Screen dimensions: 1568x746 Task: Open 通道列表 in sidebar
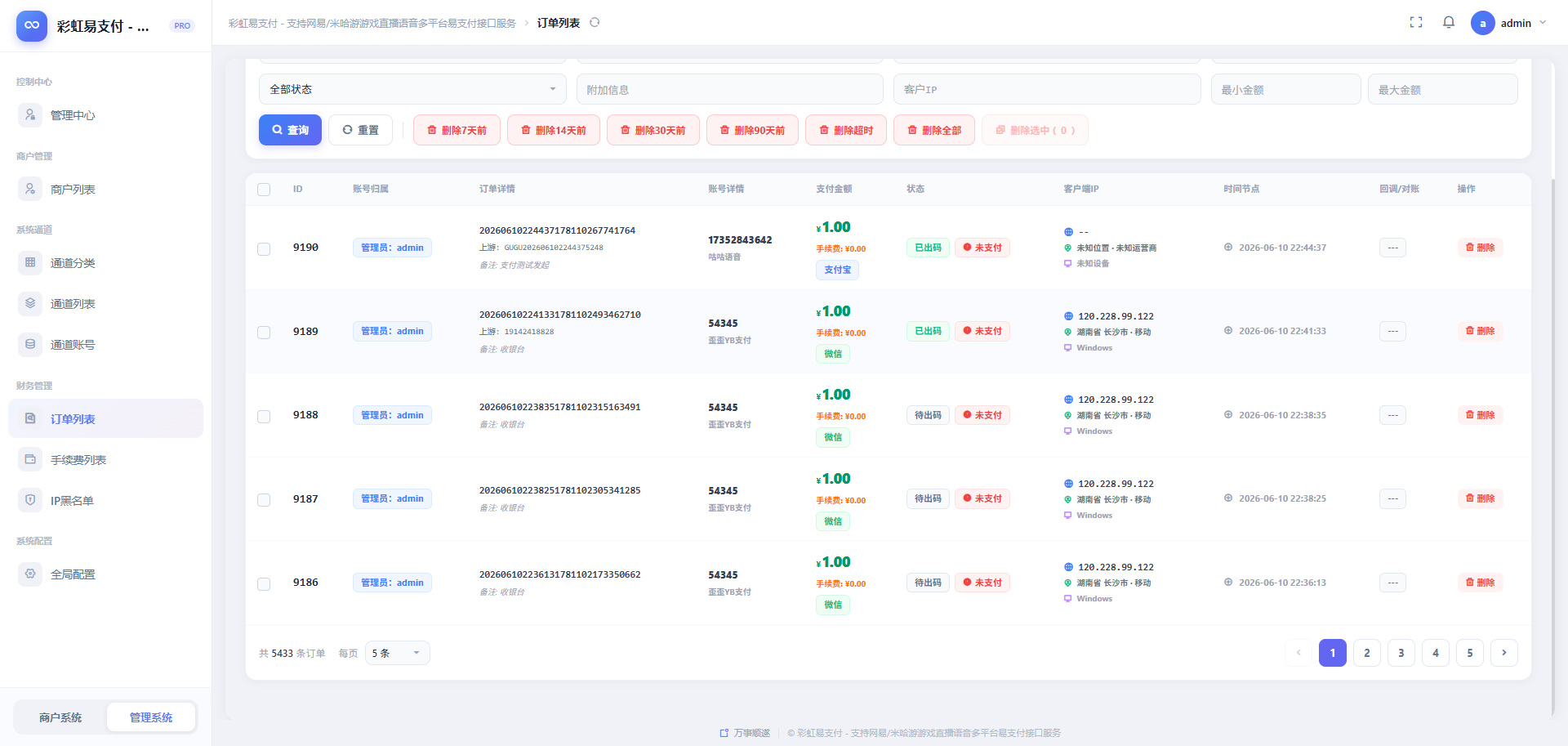[x=105, y=304]
